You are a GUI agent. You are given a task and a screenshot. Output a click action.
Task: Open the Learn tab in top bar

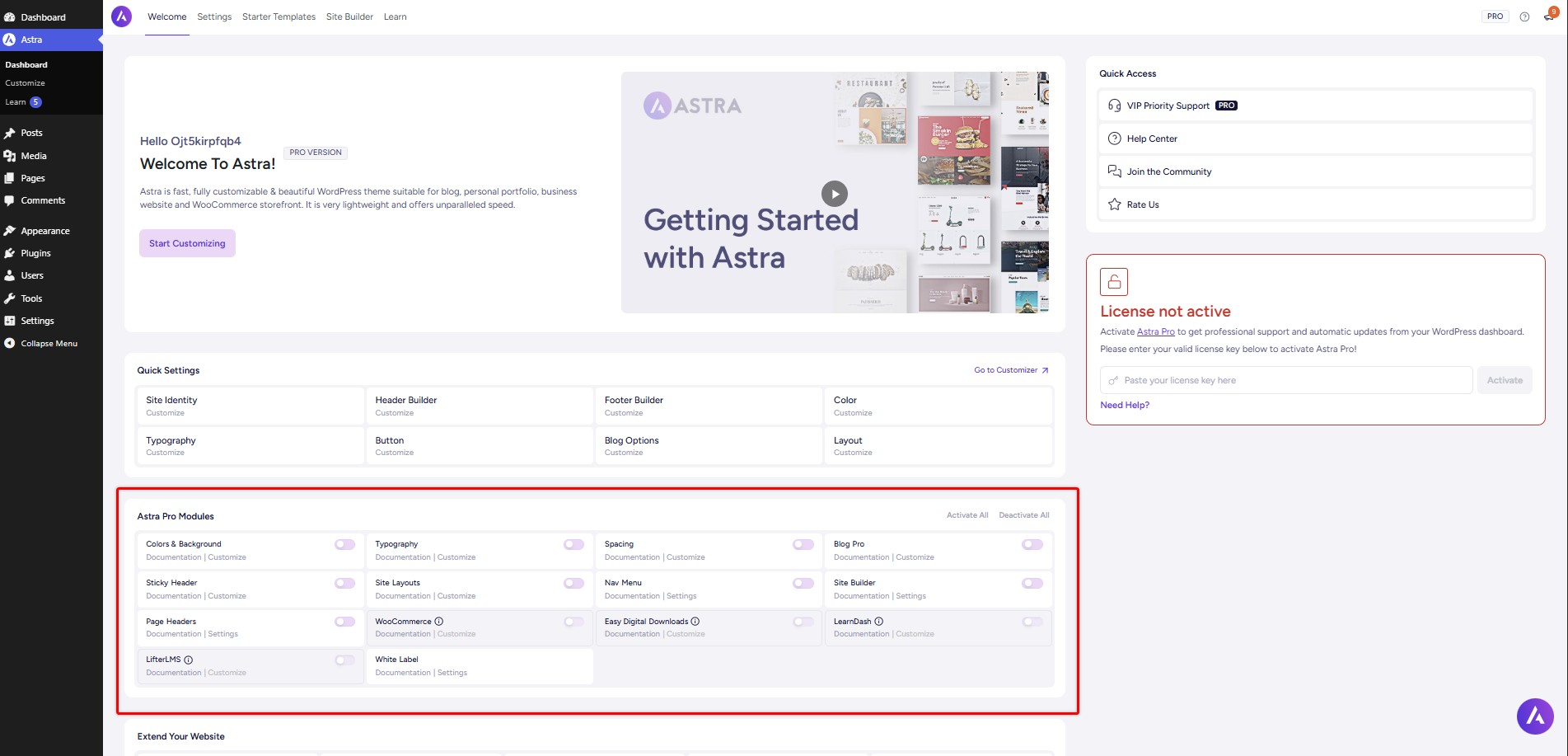tap(395, 16)
